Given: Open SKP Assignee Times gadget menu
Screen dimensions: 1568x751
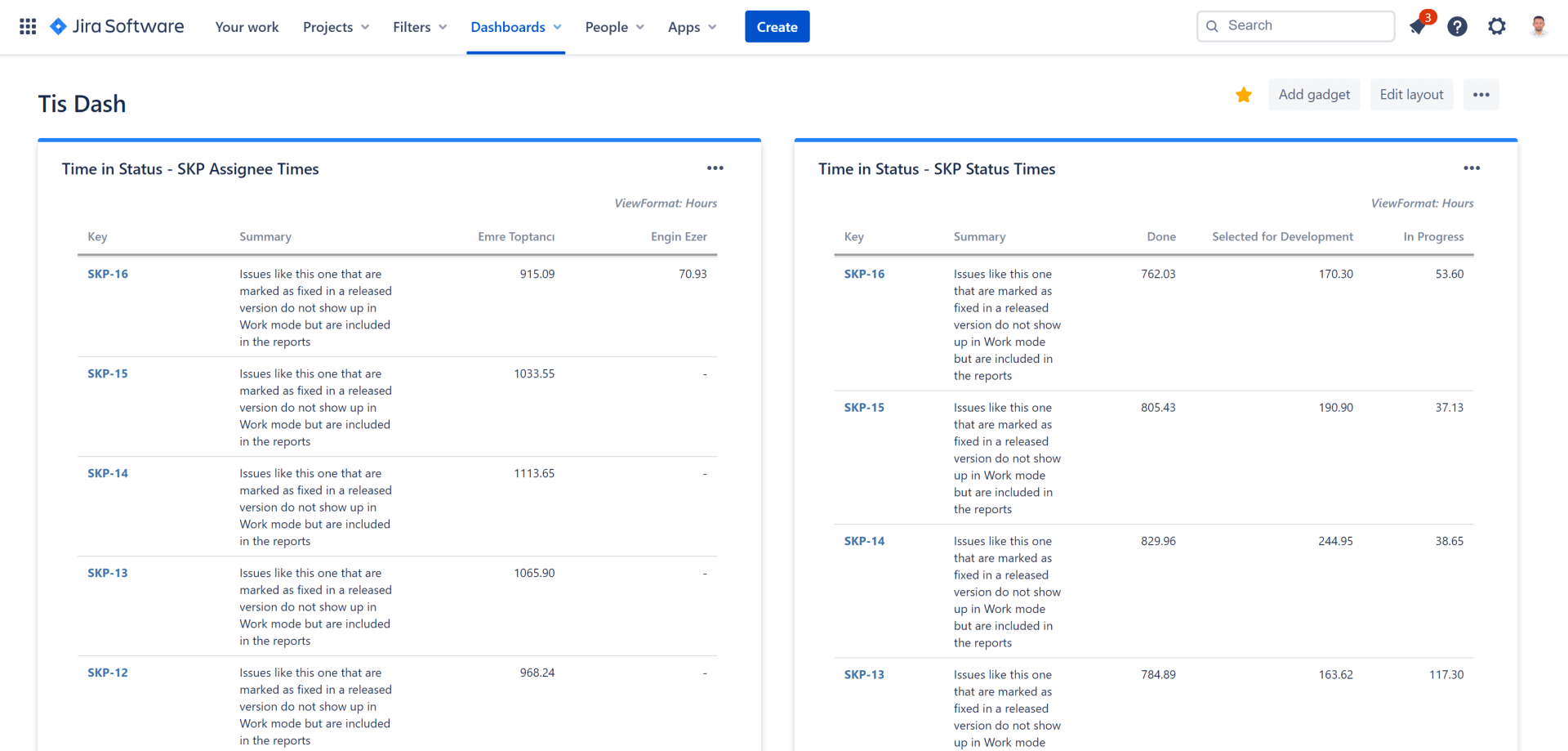Looking at the screenshot, I should (x=715, y=168).
